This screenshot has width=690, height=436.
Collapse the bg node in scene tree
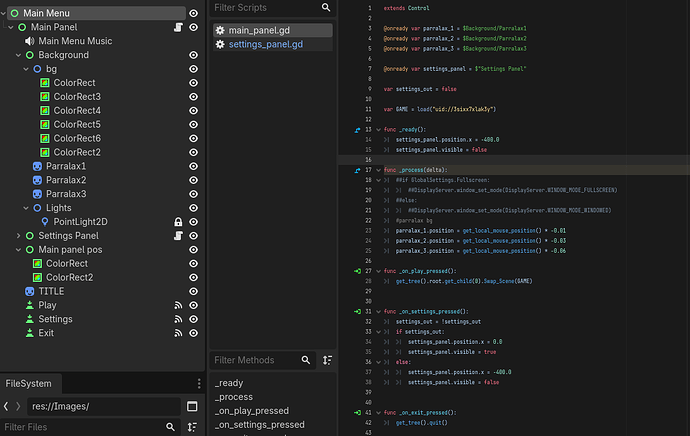26,69
